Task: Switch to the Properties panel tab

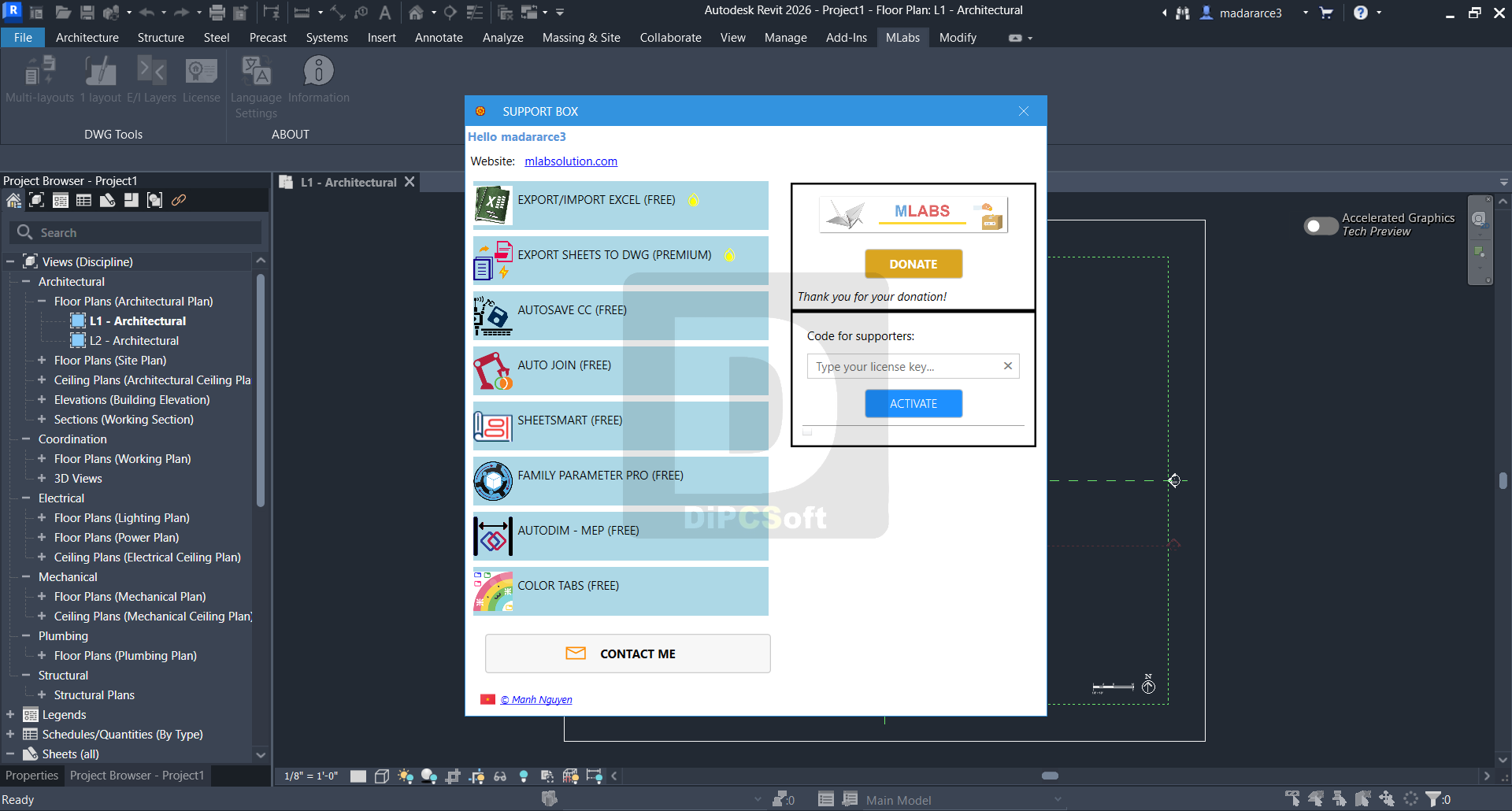Action: (x=31, y=776)
